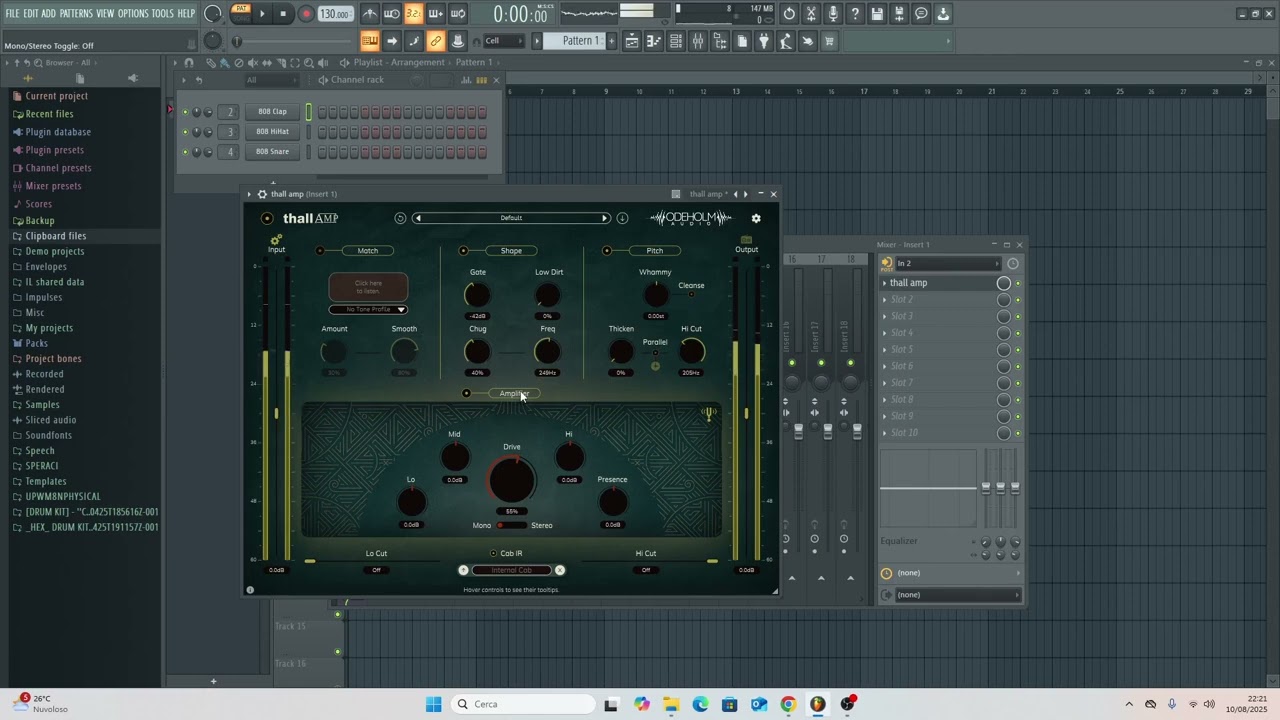
Task: Open File Explorer in Windows taskbar
Action: [x=671, y=704]
